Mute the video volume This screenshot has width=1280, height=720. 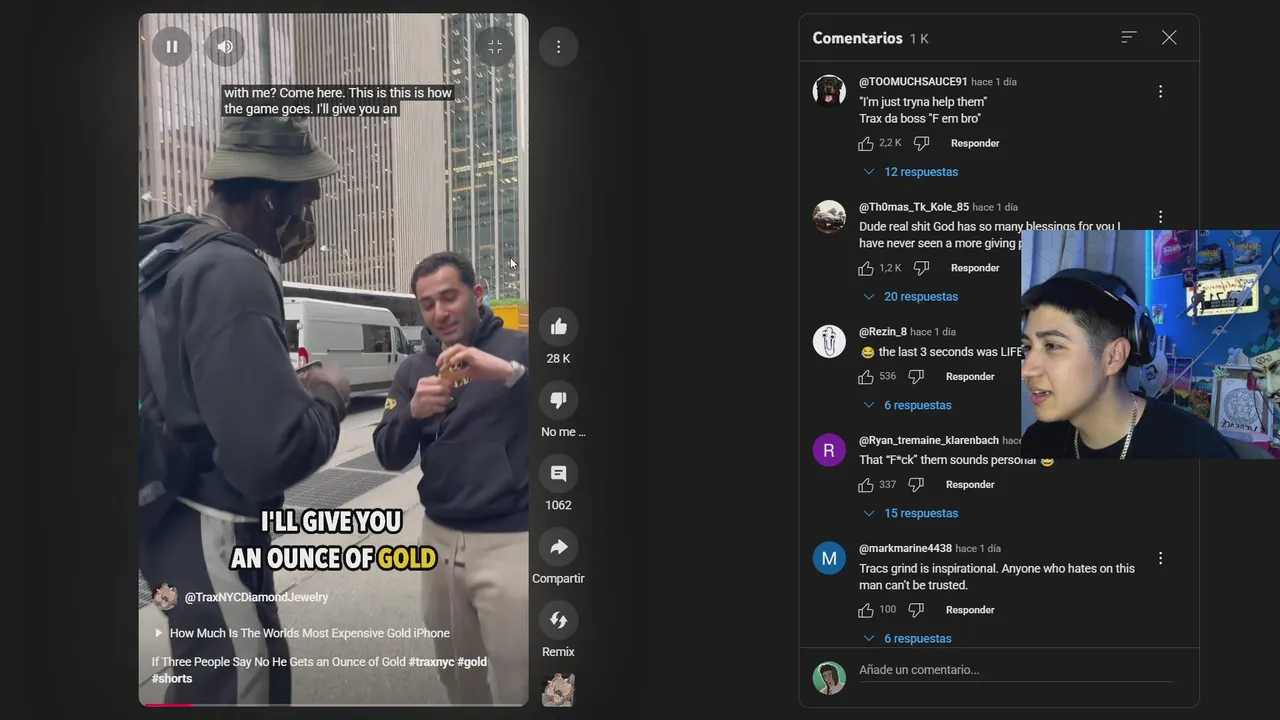point(225,46)
